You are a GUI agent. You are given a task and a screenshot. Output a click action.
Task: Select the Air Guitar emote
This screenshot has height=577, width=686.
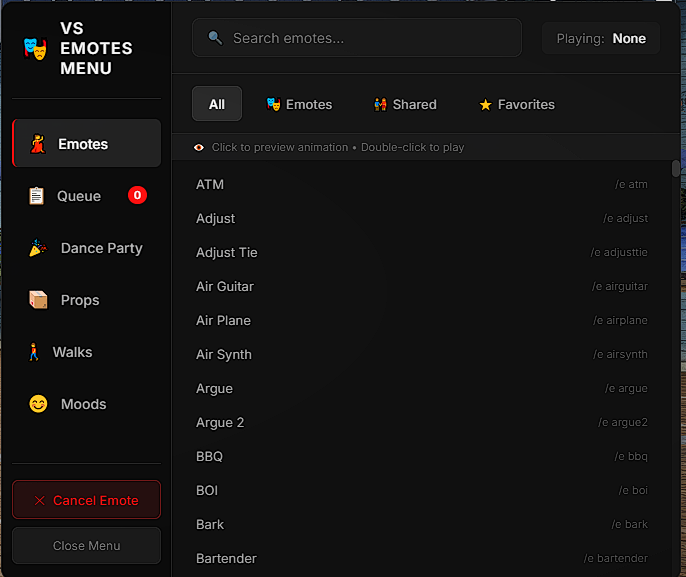[422, 286]
